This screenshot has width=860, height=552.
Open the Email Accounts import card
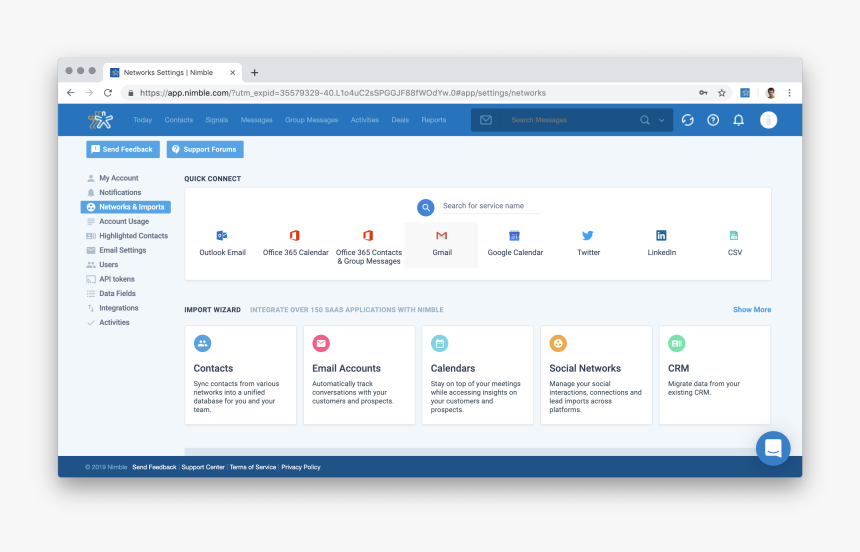[x=359, y=375]
